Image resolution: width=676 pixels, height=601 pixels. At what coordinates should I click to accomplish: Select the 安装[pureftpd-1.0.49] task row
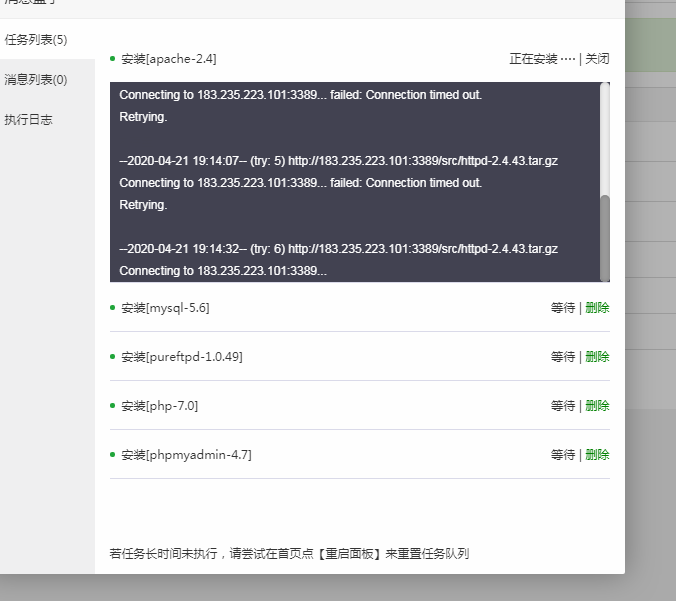[360, 357]
